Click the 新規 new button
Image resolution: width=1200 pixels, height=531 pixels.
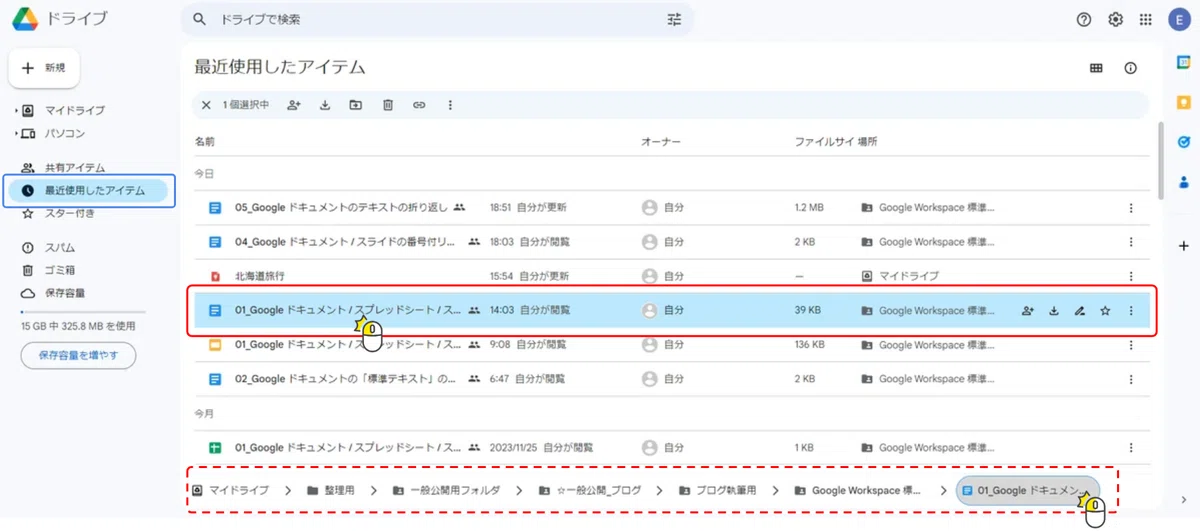point(44,68)
